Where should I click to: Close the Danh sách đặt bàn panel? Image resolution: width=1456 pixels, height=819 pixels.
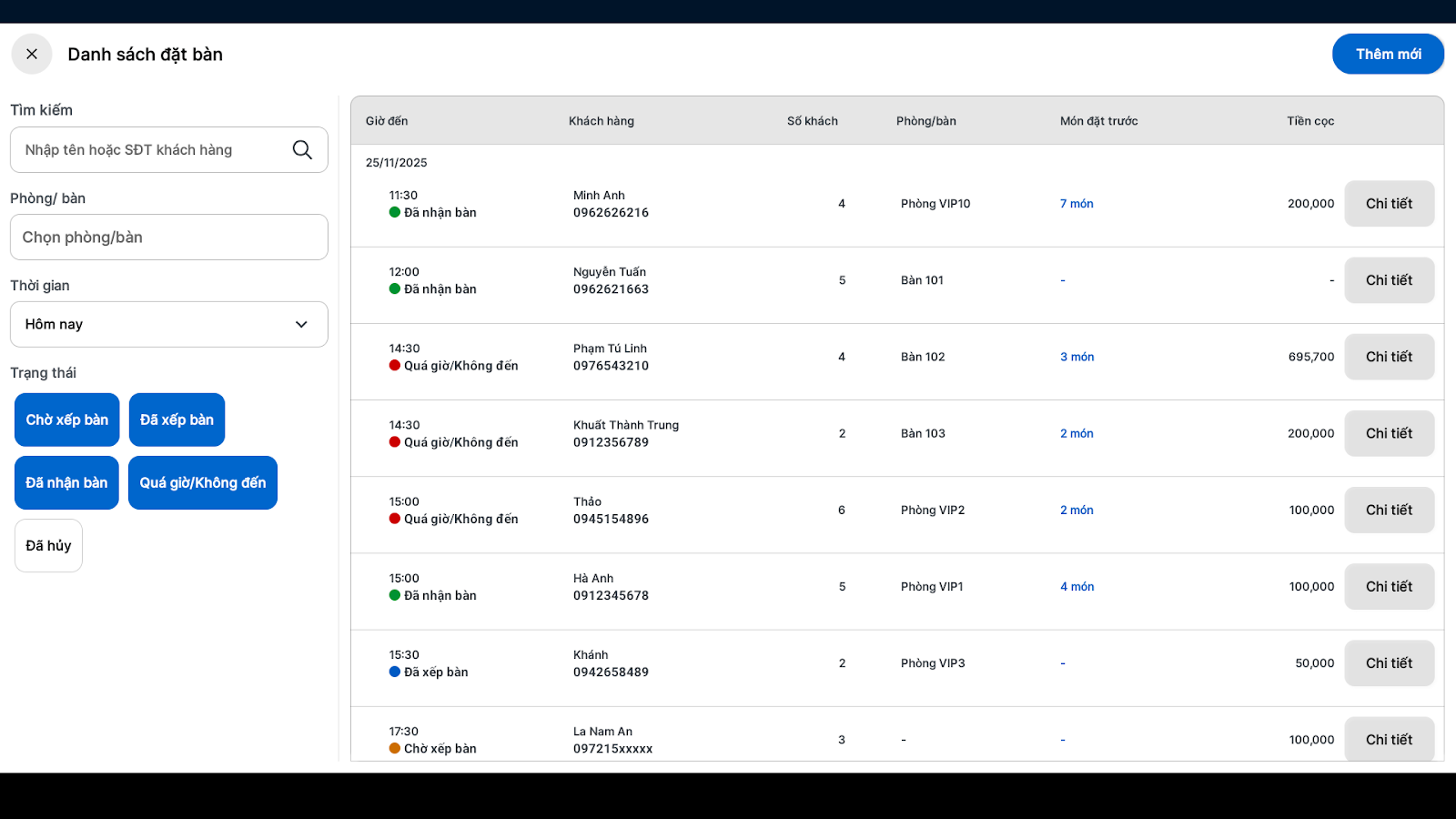[32, 55]
